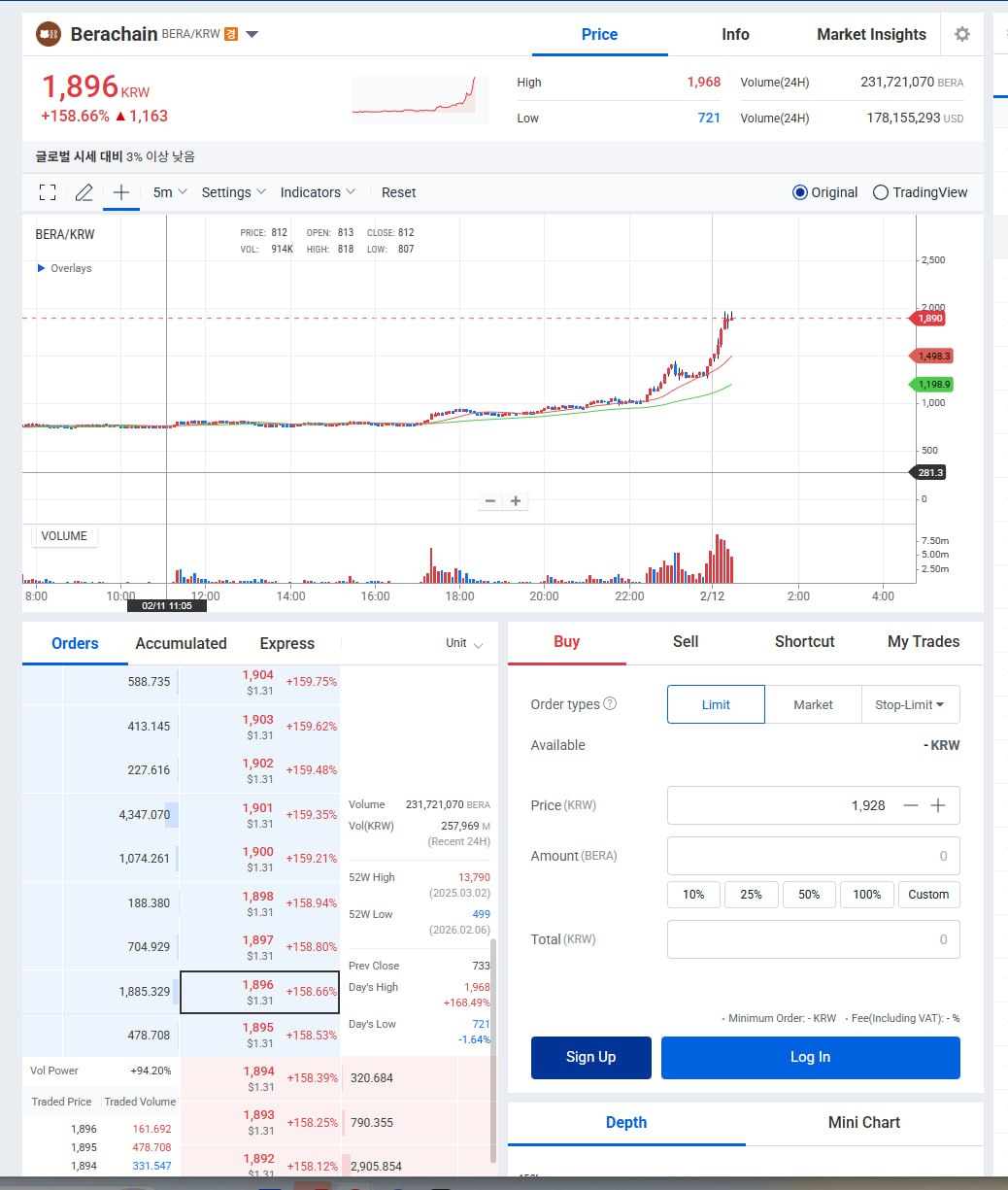This screenshot has height=1190, width=1008.
Task: Activate the crosshair cursor tool
Action: click(121, 192)
